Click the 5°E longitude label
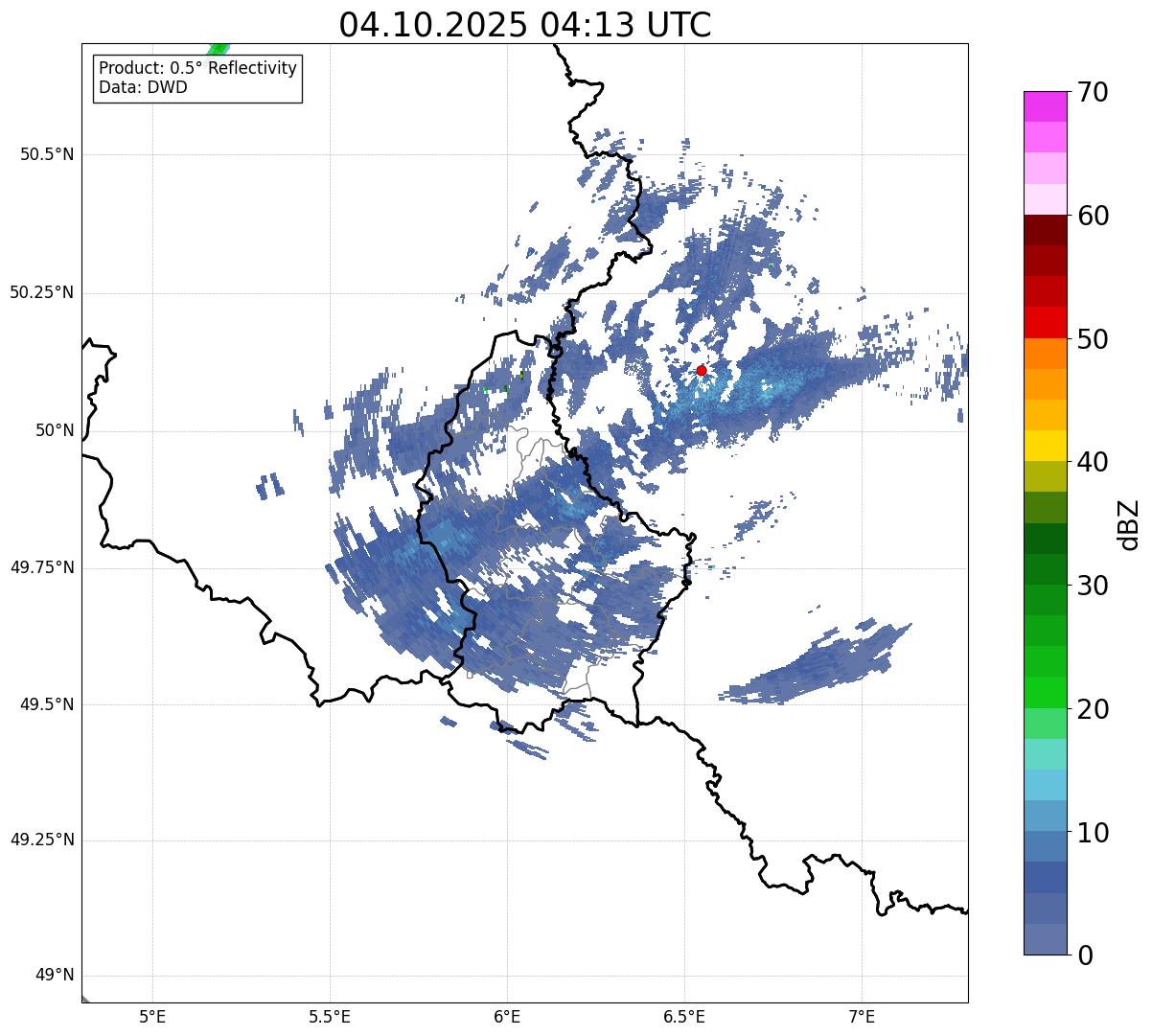This screenshot has width=1152, height=1036. tap(152, 1016)
